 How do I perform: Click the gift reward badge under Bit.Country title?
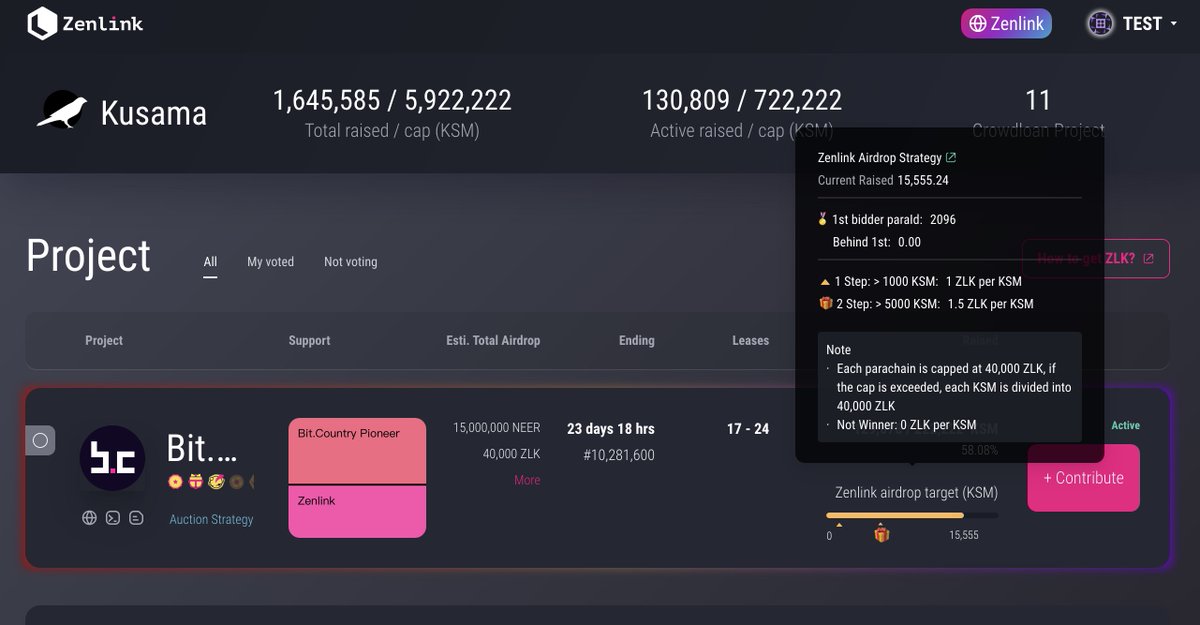tap(195, 482)
